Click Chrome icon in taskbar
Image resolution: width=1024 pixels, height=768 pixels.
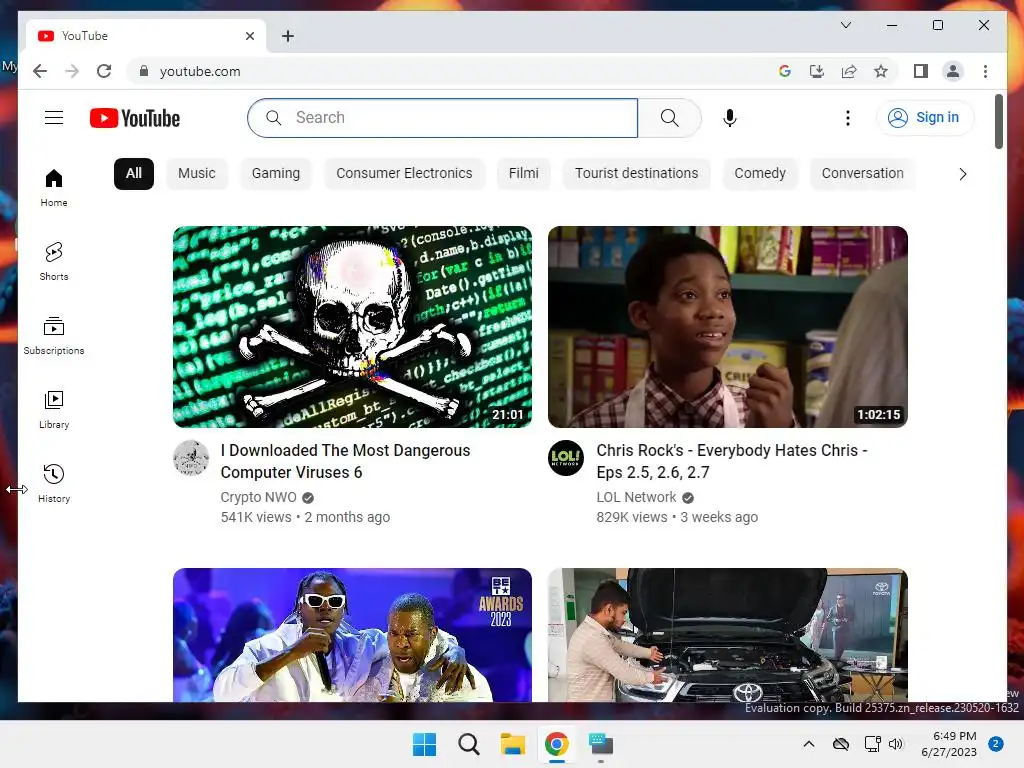[x=556, y=744]
